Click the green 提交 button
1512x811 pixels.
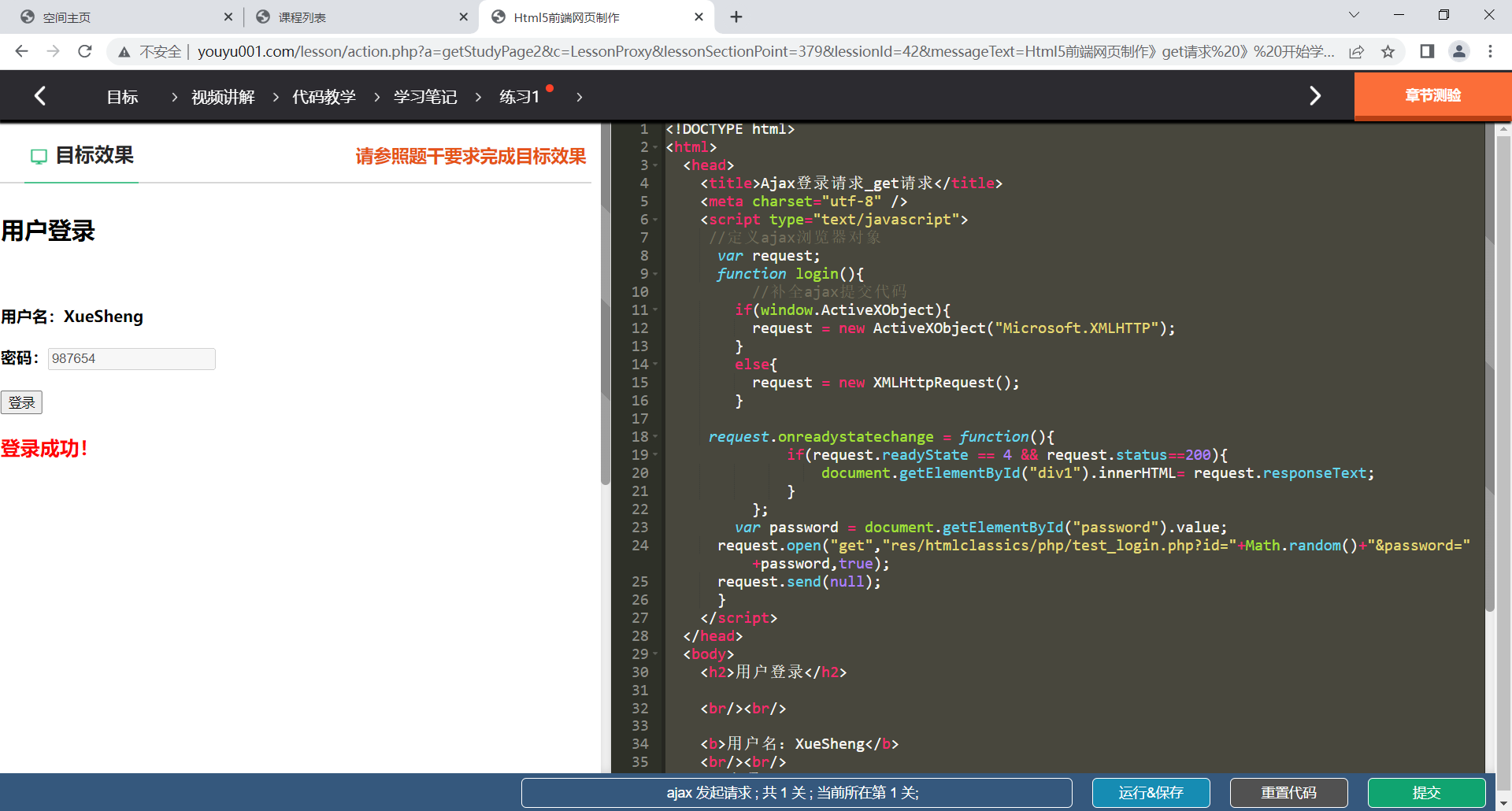tap(1426, 792)
